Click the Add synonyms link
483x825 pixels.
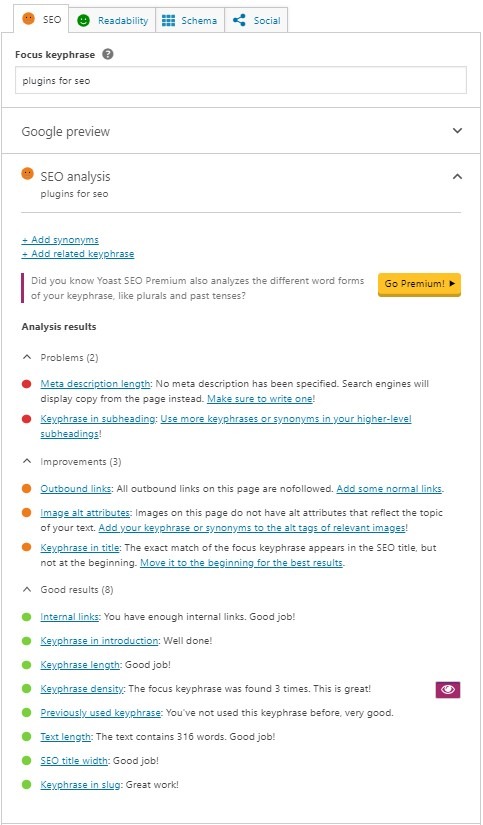60,240
